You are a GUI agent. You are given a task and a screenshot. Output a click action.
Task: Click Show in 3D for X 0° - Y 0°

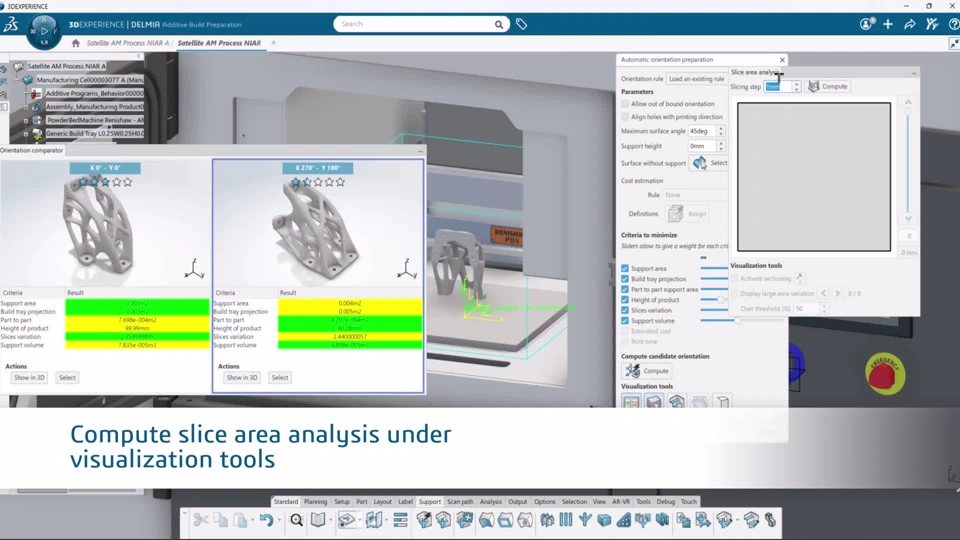(x=29, y=378)
